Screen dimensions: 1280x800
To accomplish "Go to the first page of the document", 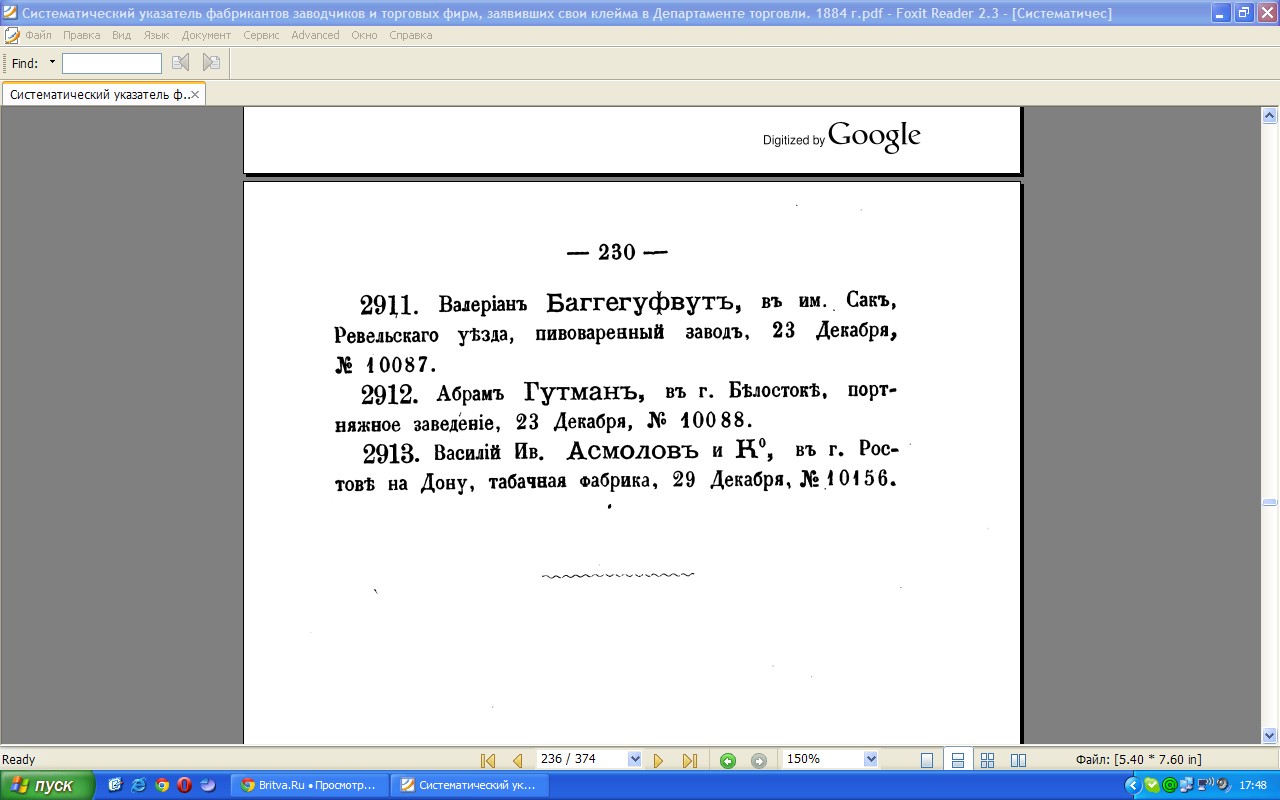I will tap(488, 760).
